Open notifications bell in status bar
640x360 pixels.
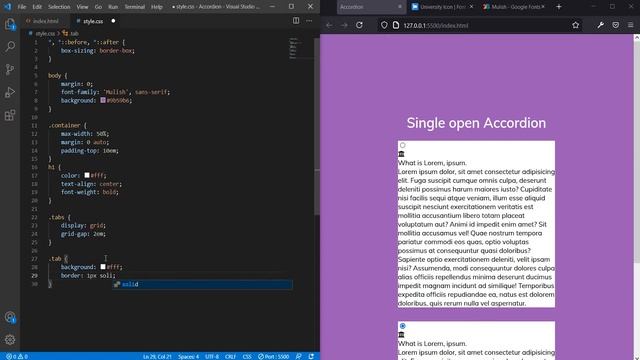point(311,356)
